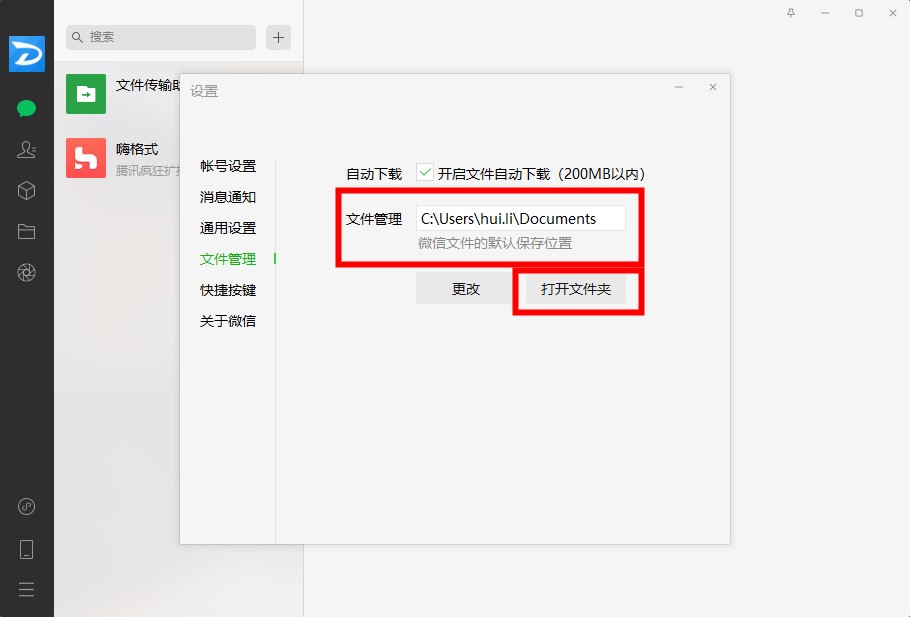Open the Moments shutter icon
Viewport: 910px width, 617px height.
(x=26, y=273)
